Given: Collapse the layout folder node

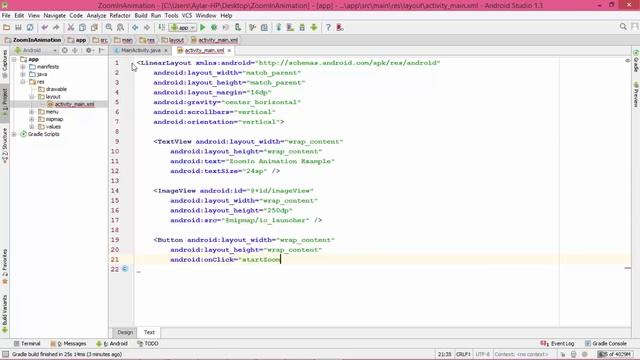Looking at the screenshot, I should (x=32, y=97).
